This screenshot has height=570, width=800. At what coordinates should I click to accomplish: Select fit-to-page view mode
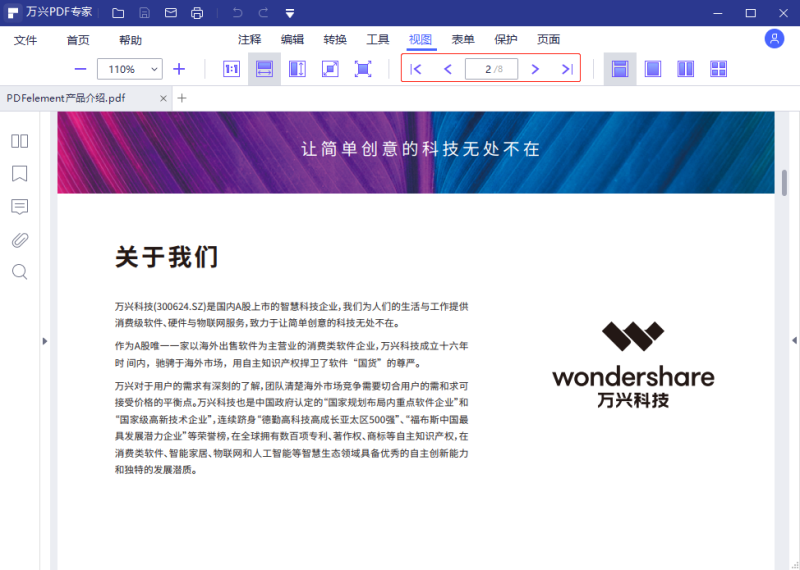coord(330,69)
